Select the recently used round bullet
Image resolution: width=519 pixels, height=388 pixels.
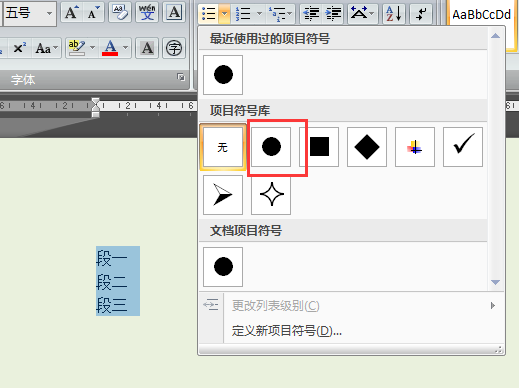[223, 75]
